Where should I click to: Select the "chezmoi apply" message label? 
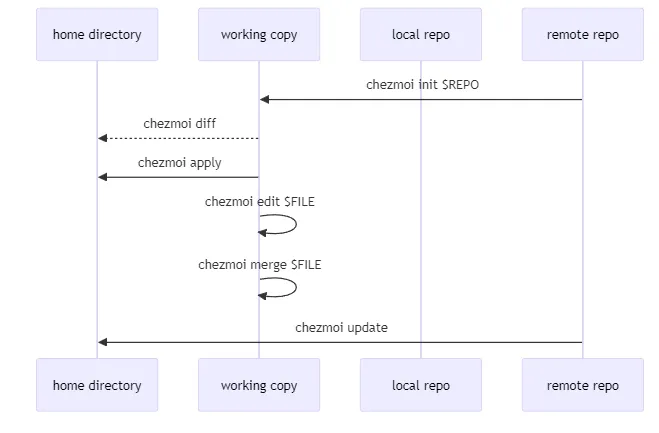(x=179, y=162)
